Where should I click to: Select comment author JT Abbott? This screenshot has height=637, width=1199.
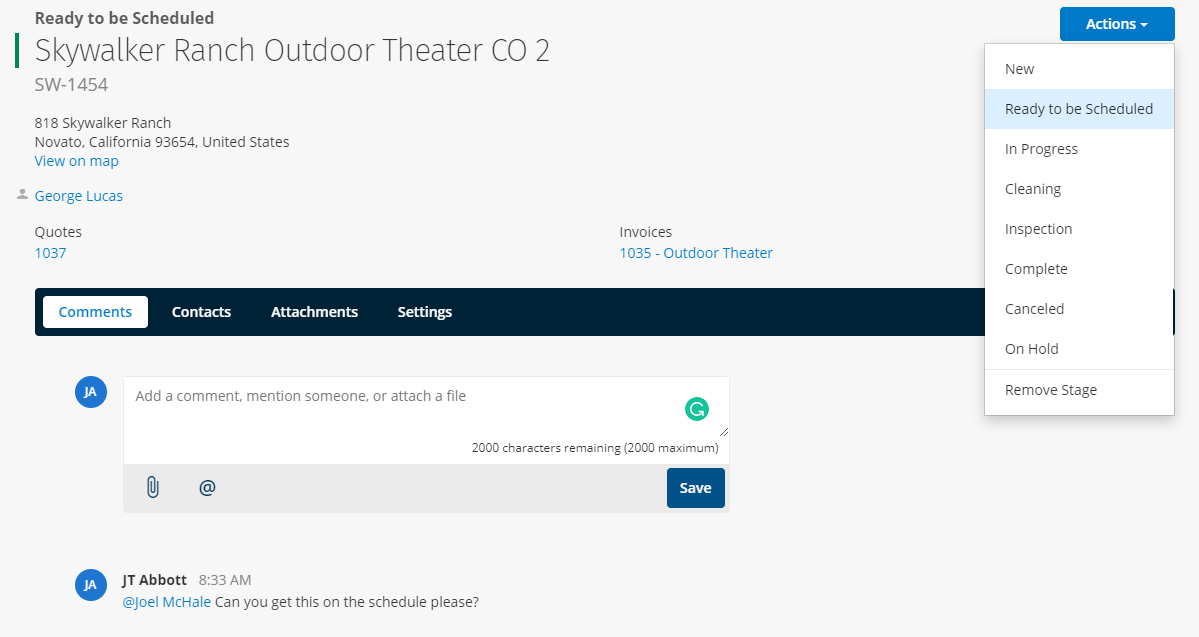coord(154,580)
